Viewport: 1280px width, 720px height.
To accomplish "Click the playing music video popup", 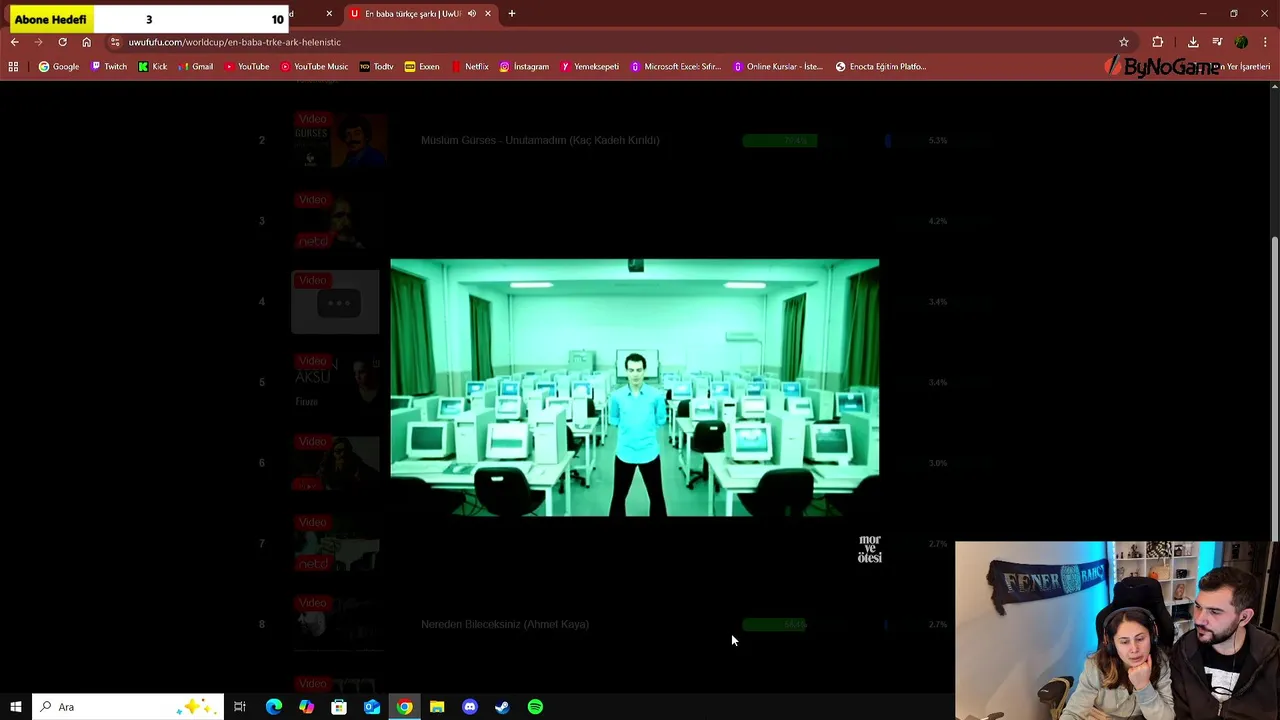I will tap(635, 388).
